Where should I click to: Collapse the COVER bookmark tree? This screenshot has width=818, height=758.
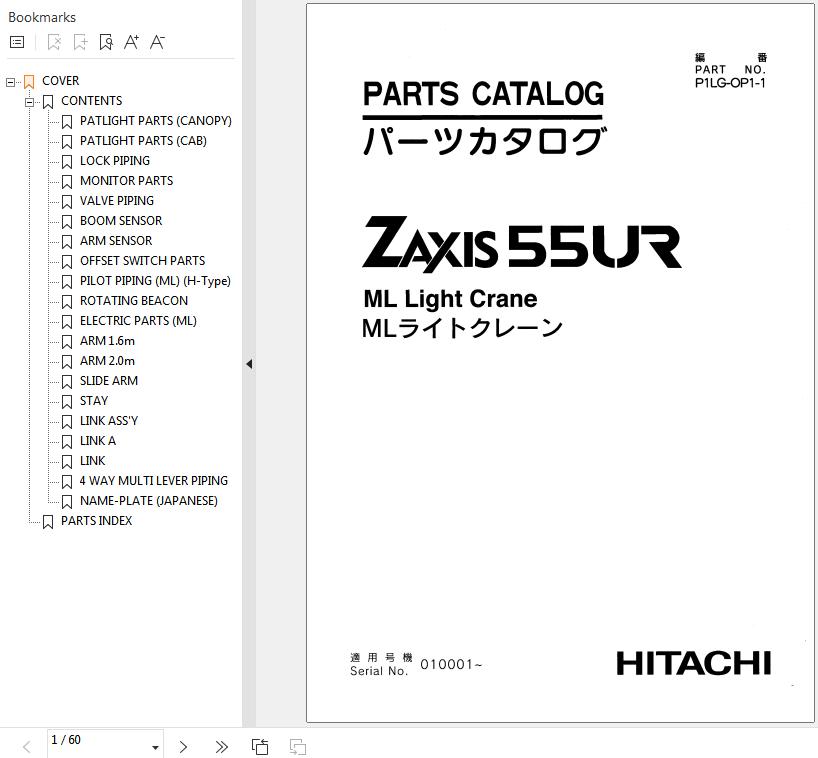pos(10,82)
